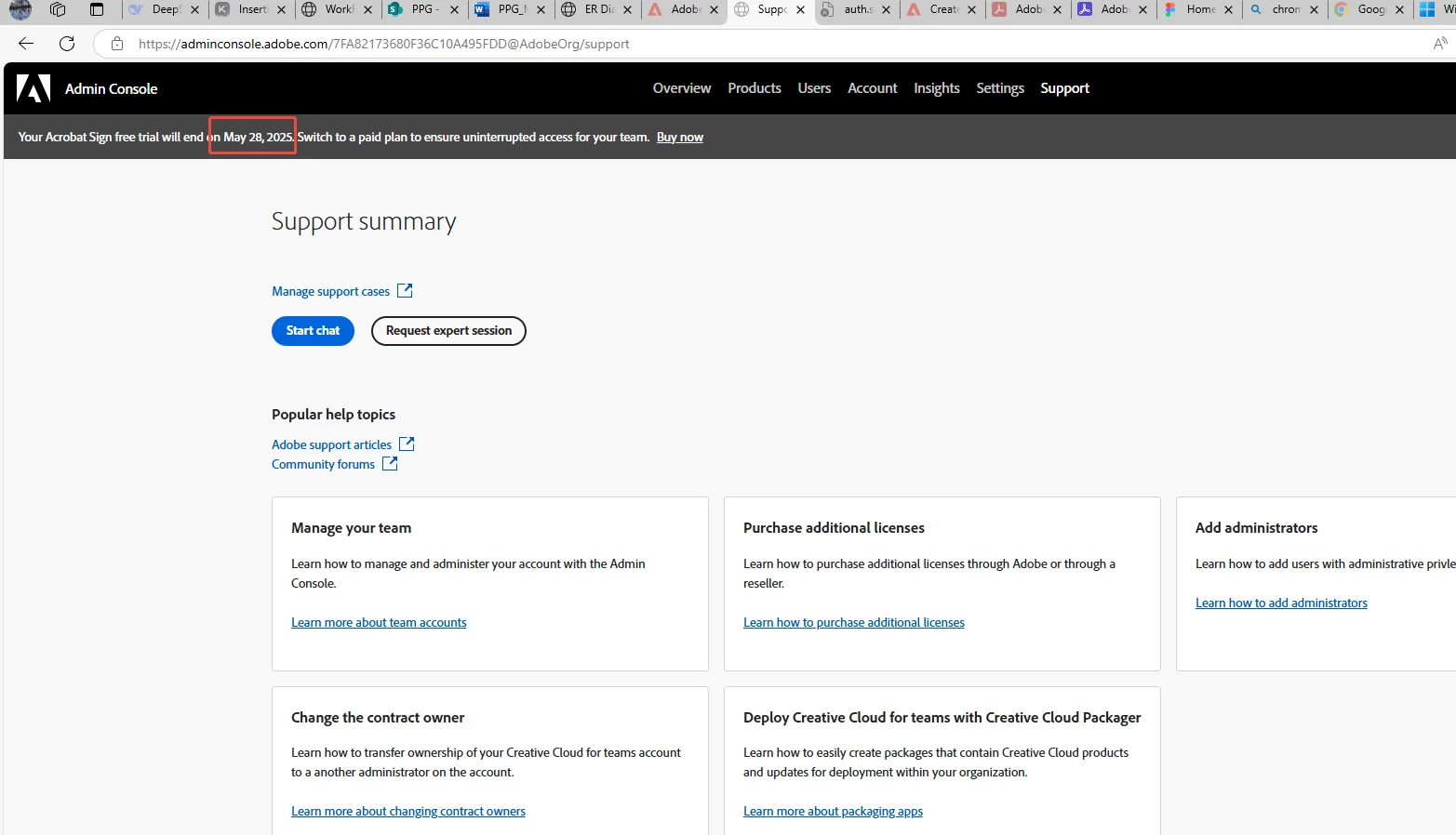Open the Adobe support articles link

(331, 444)
